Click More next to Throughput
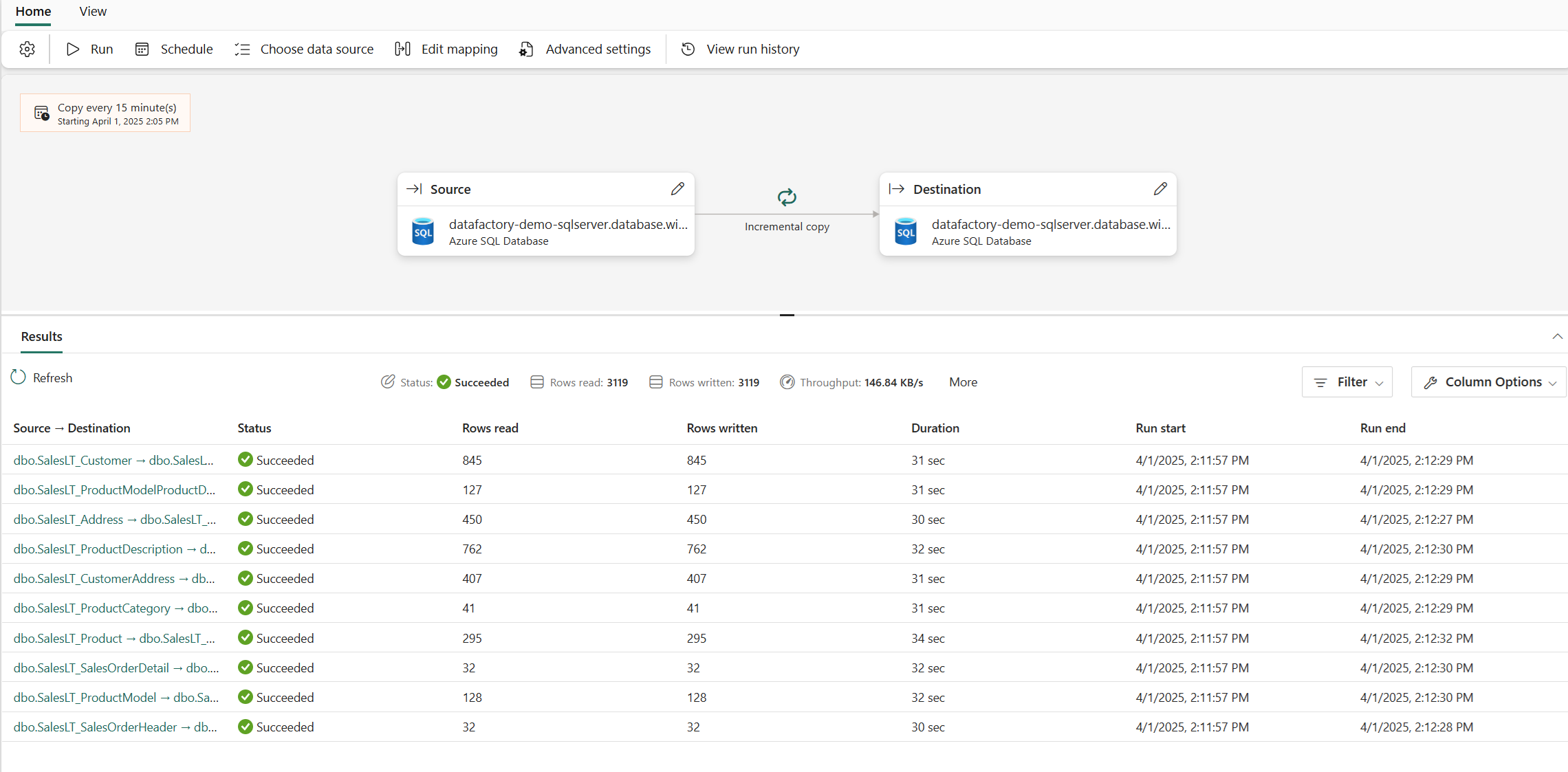 [963, 382]
